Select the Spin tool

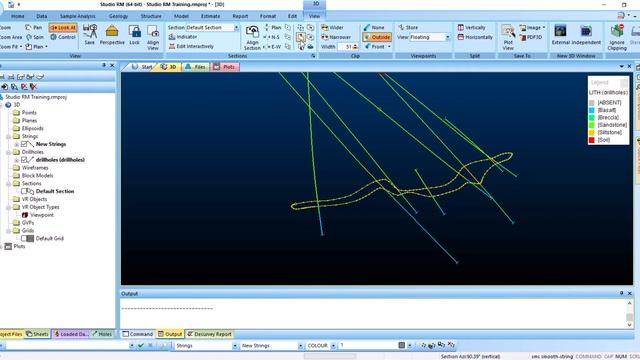click(x=35, y=37)
